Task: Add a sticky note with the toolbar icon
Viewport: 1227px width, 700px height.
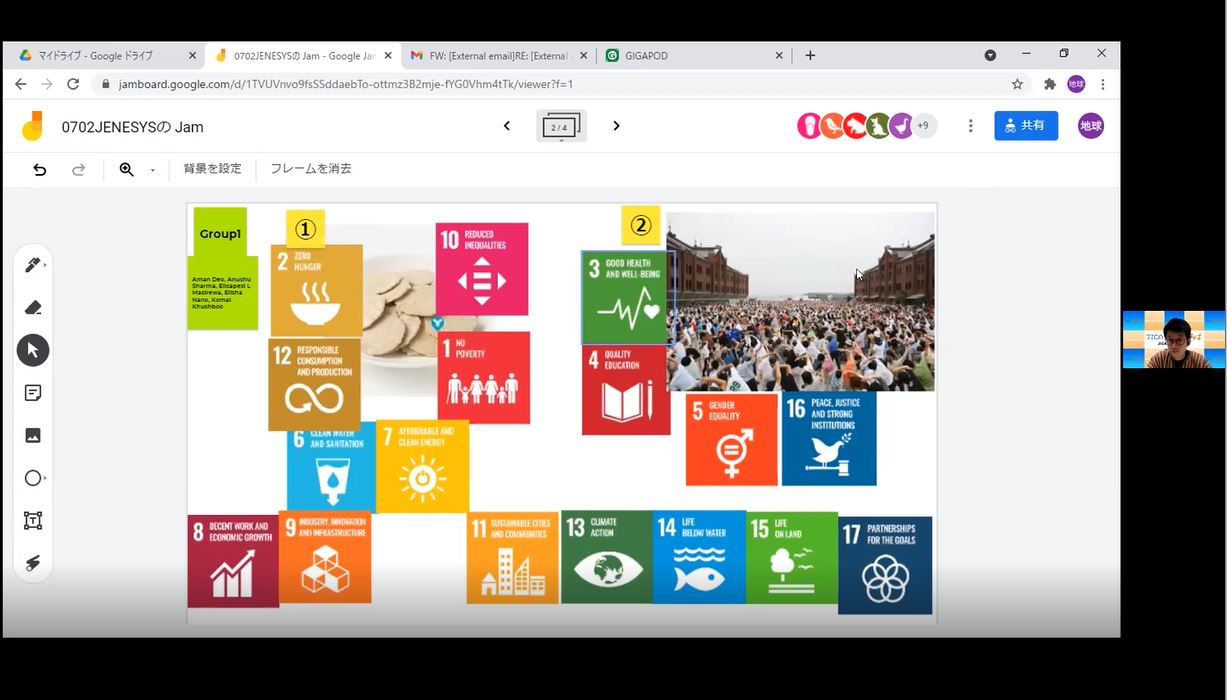Action: tap(32, 393)
